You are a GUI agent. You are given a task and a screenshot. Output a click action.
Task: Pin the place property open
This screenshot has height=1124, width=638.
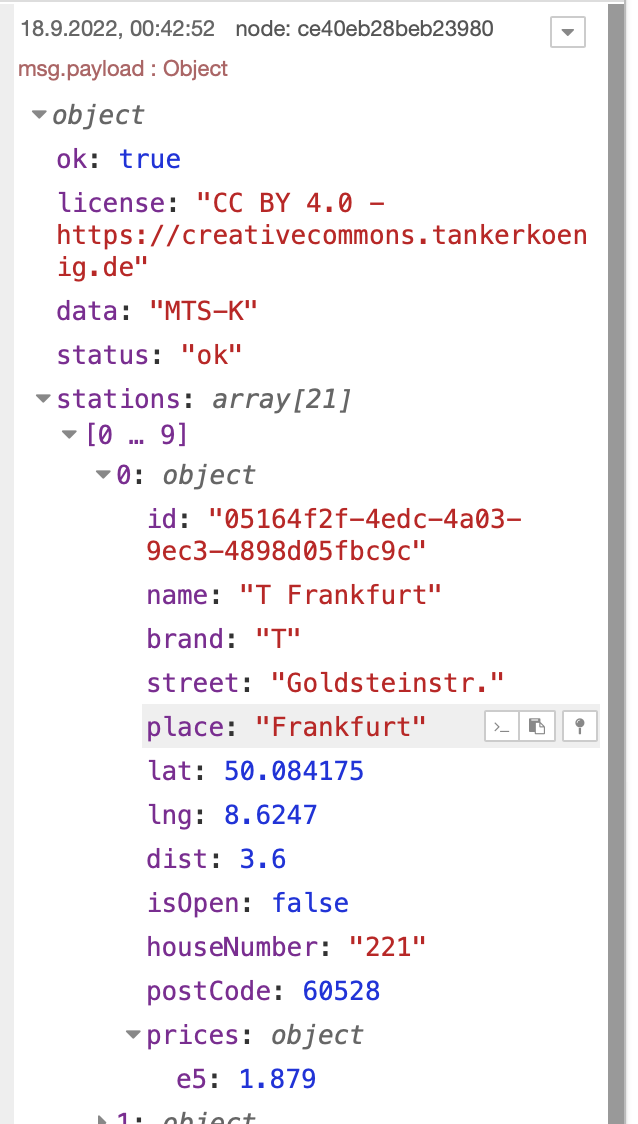[577, 728]
